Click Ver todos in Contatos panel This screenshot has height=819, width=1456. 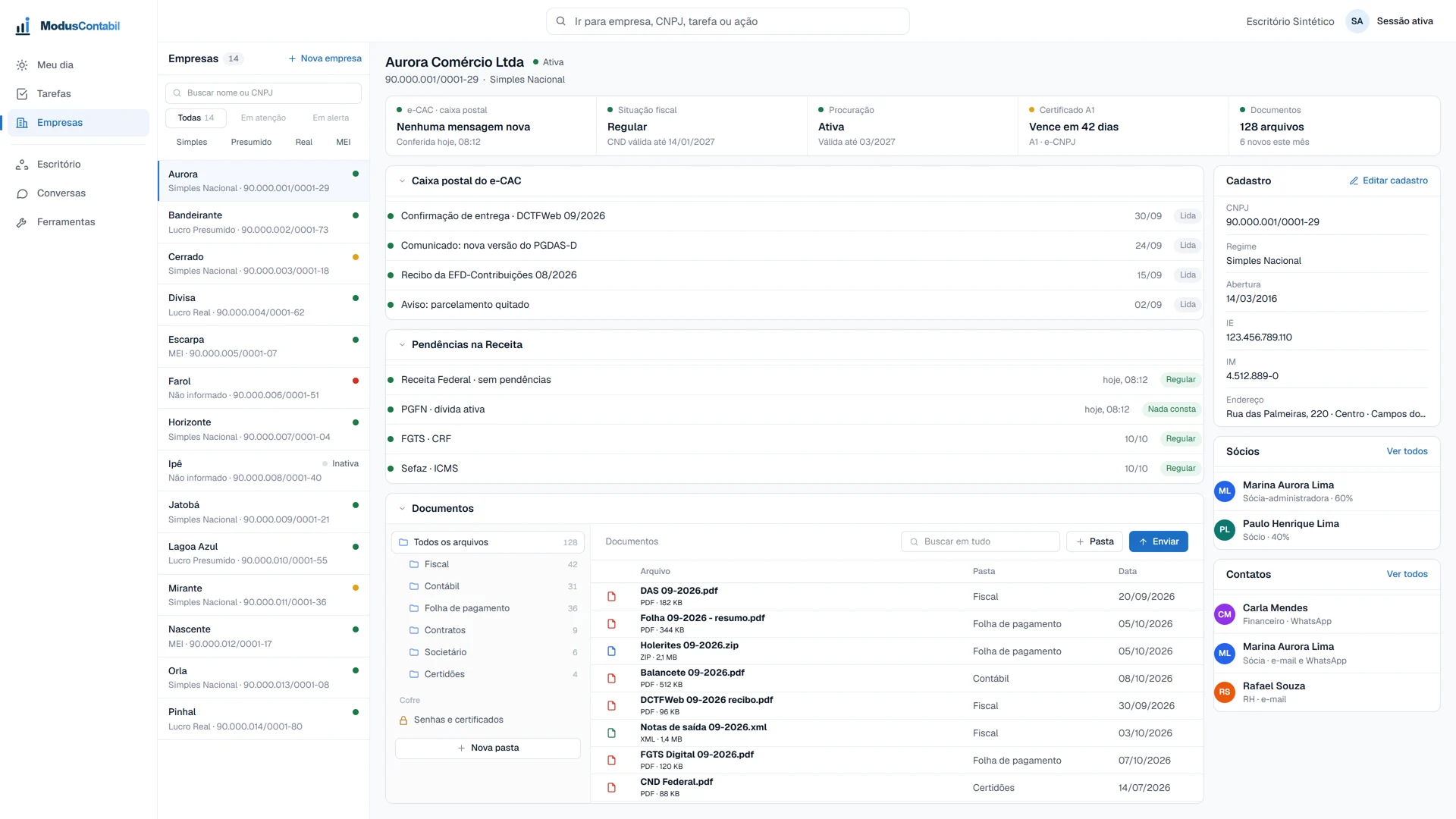coord(1407,575)
